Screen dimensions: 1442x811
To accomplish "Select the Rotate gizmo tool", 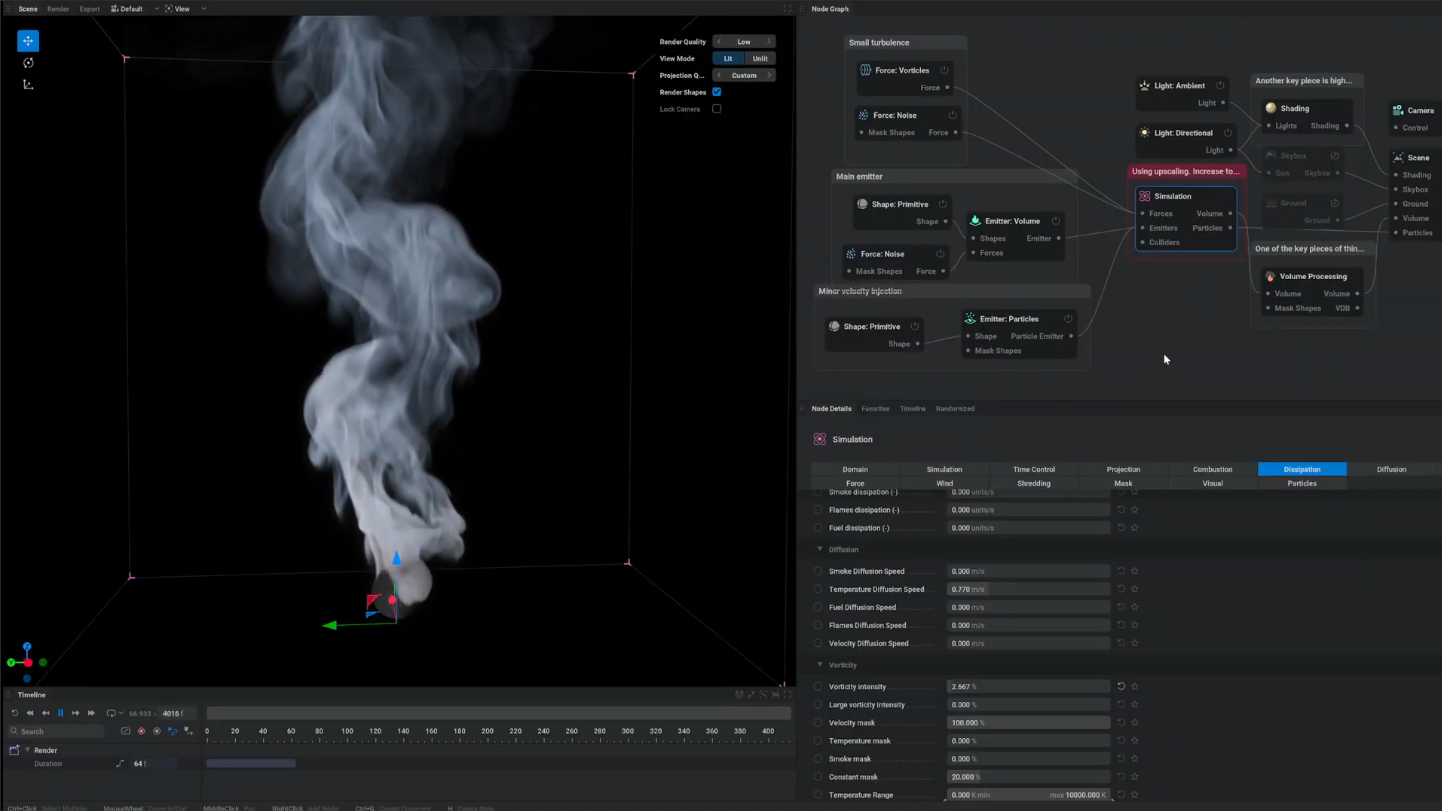I will point(28,63).
